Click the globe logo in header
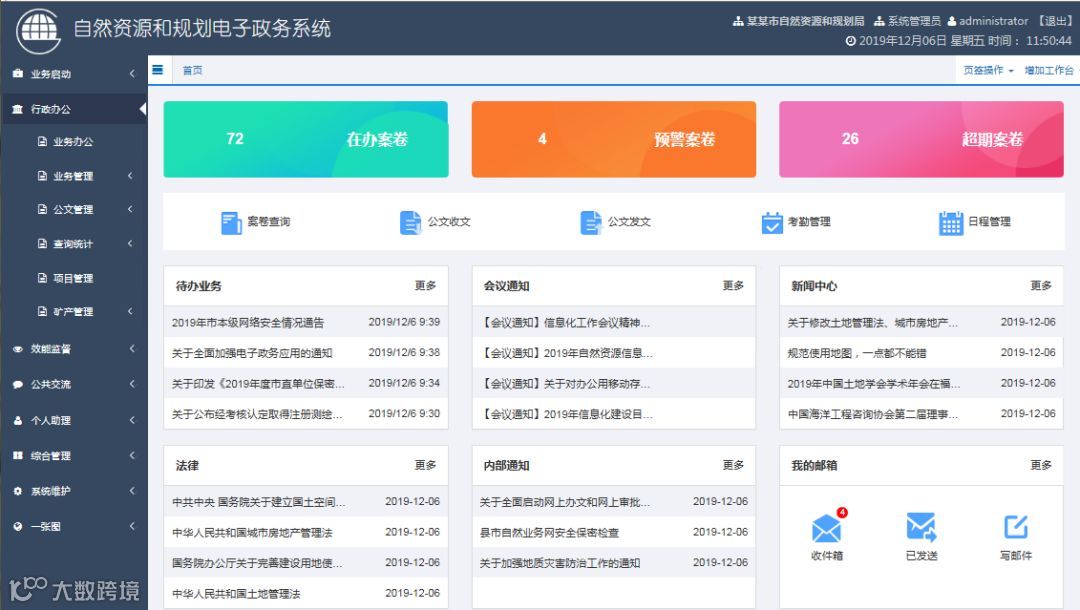The height and width of the screenshot is (610, 1080). [x=39, y=30]
